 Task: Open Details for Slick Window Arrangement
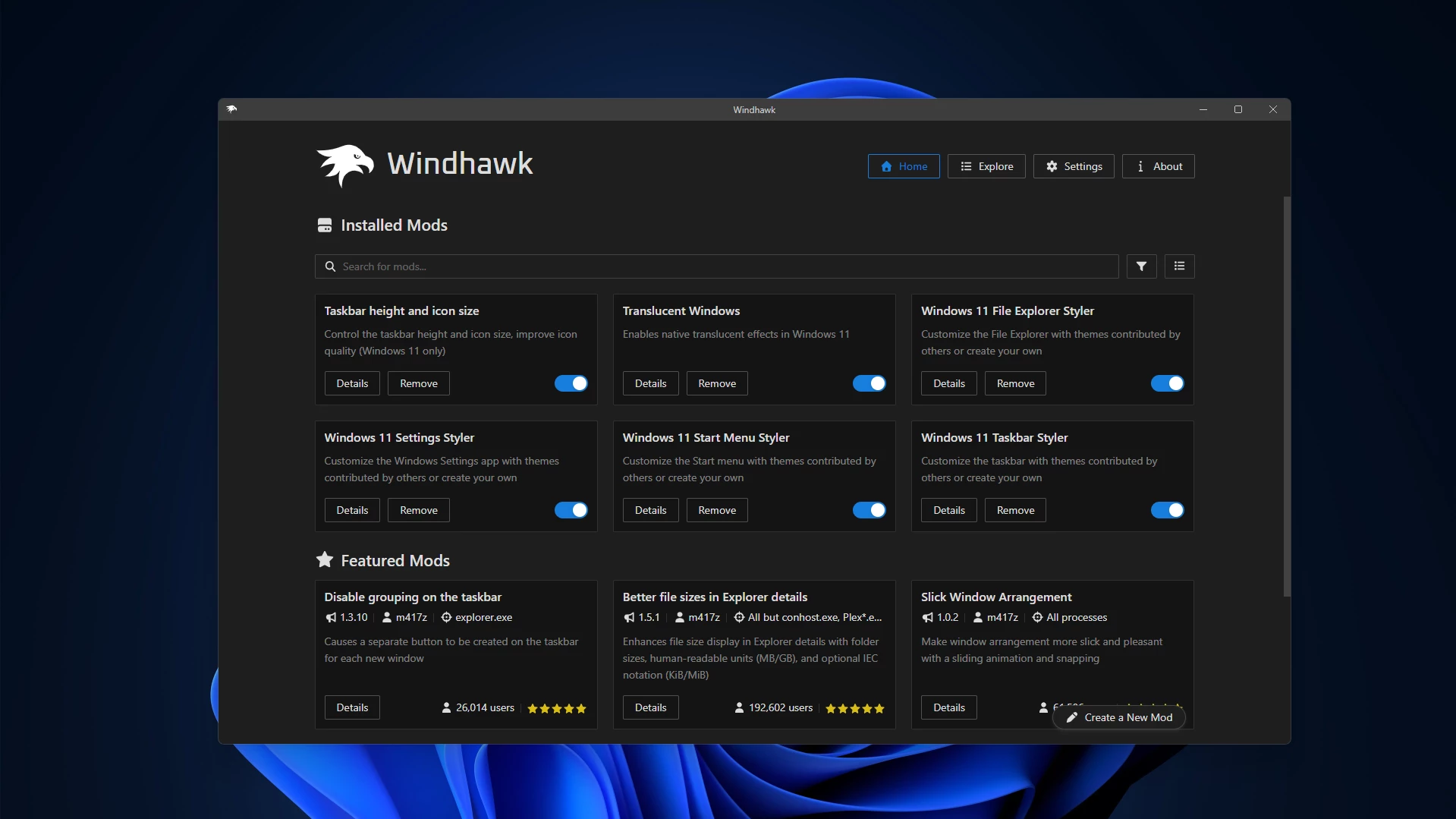tap(949, 707)
